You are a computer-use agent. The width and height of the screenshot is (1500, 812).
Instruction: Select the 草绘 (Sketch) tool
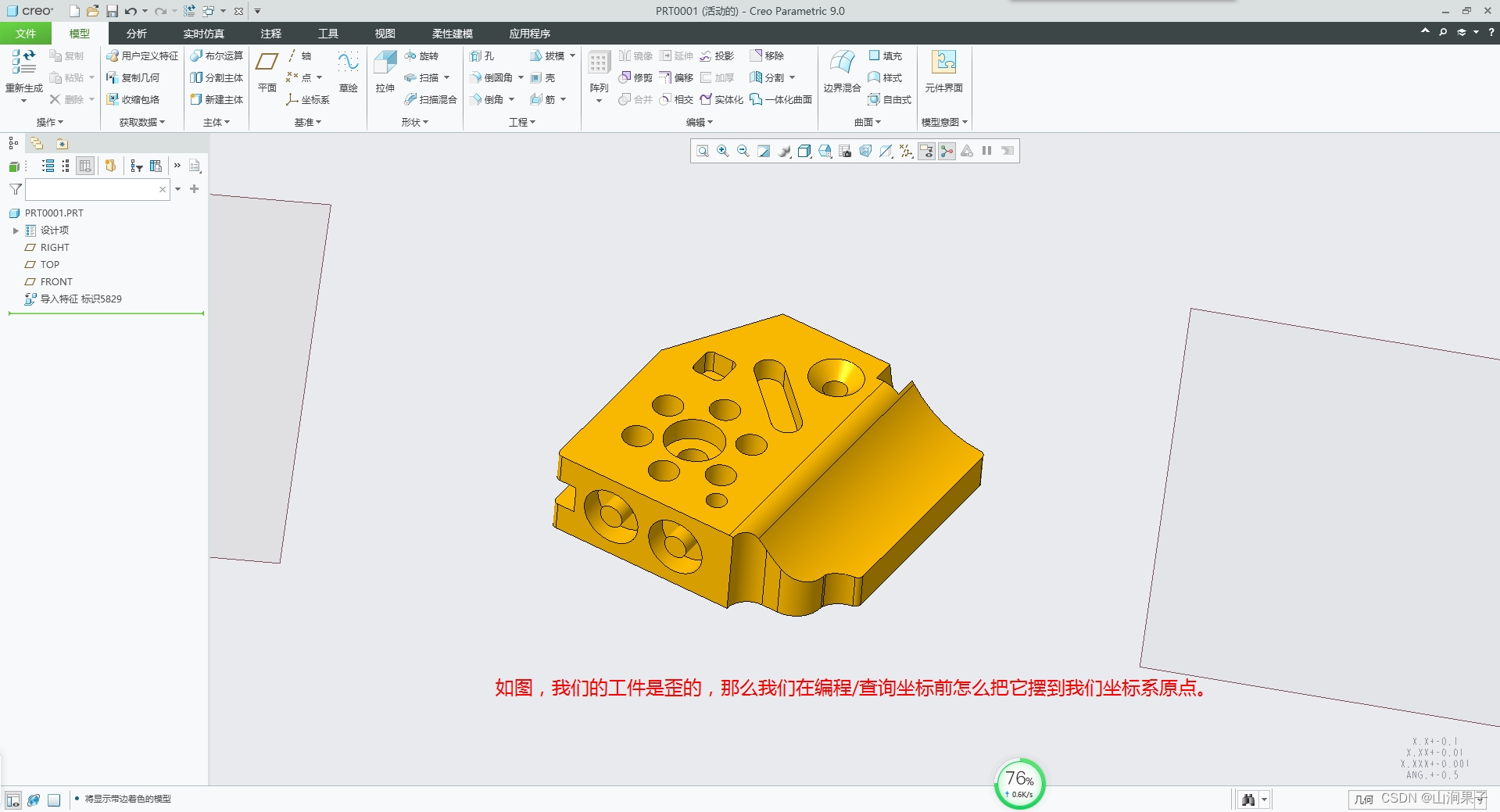tap(348, 63)
